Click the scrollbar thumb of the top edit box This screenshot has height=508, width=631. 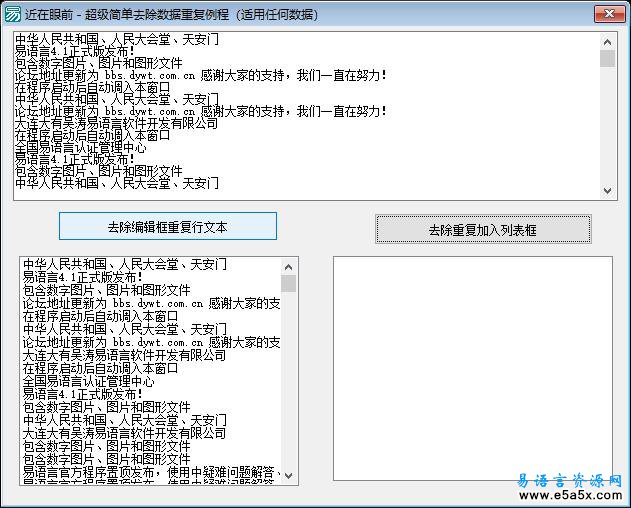pos(608,58)
